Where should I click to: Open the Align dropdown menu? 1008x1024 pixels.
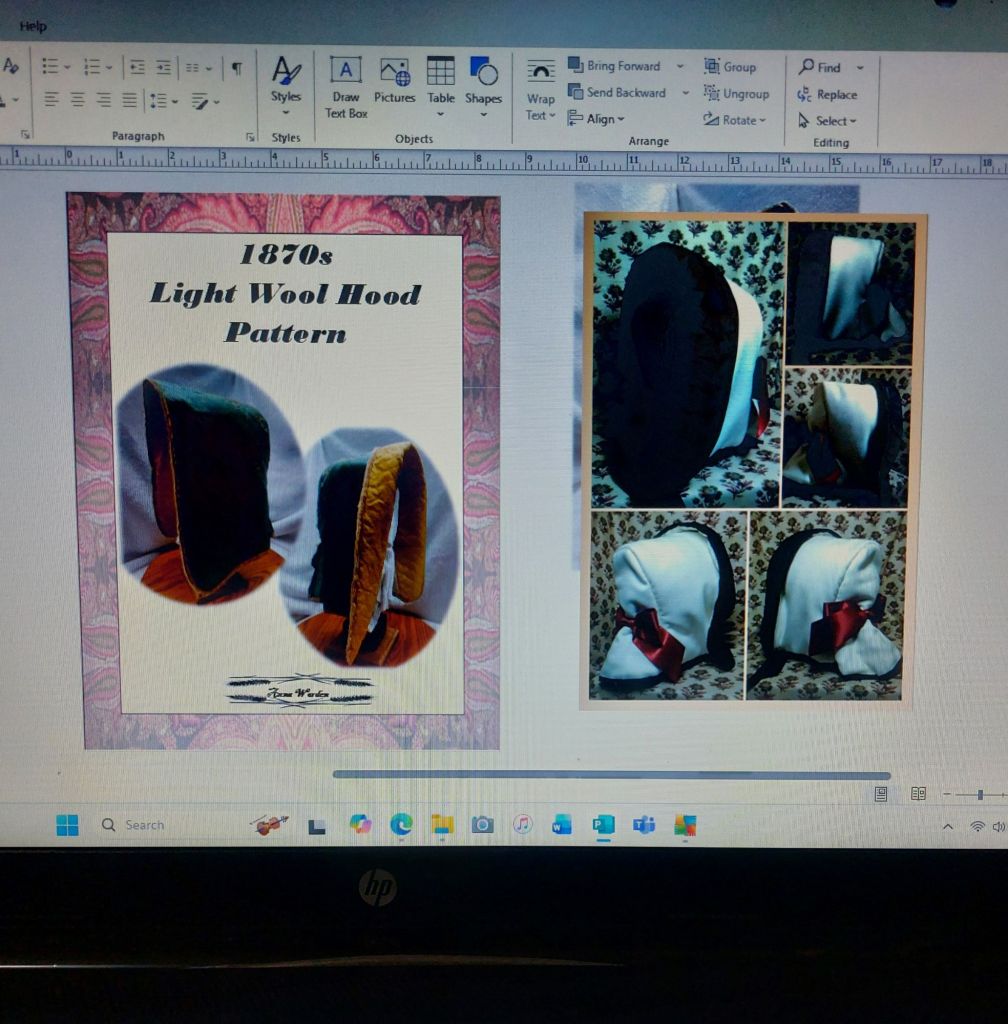click(597, 119)
